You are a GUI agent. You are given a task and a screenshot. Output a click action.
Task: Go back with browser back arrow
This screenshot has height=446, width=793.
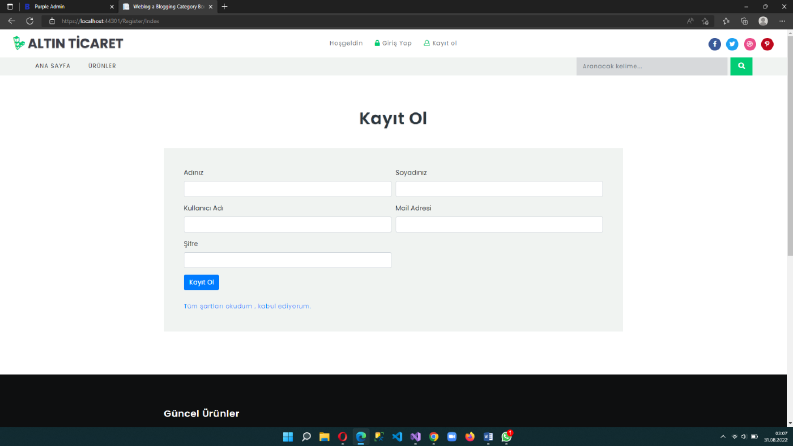pos(11,21)
